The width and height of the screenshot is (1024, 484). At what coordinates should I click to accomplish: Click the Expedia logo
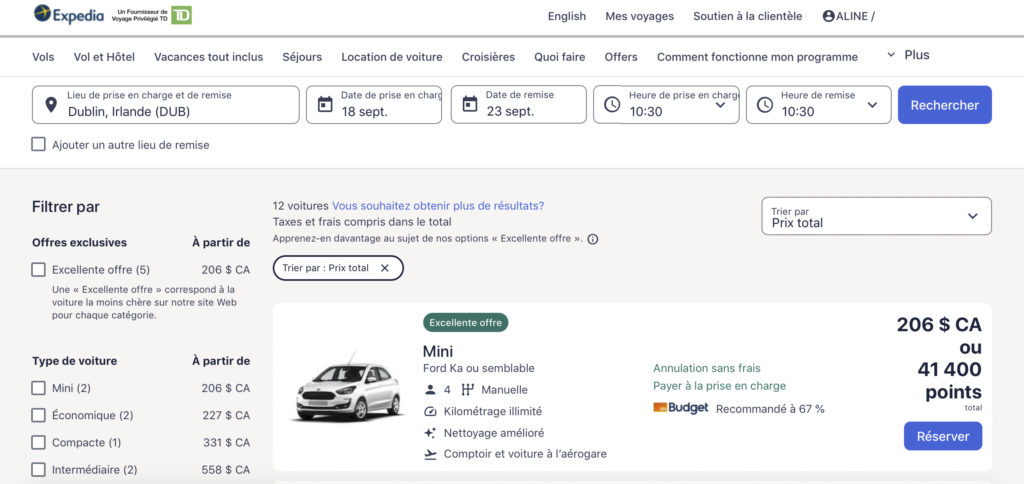click(70, 15)
